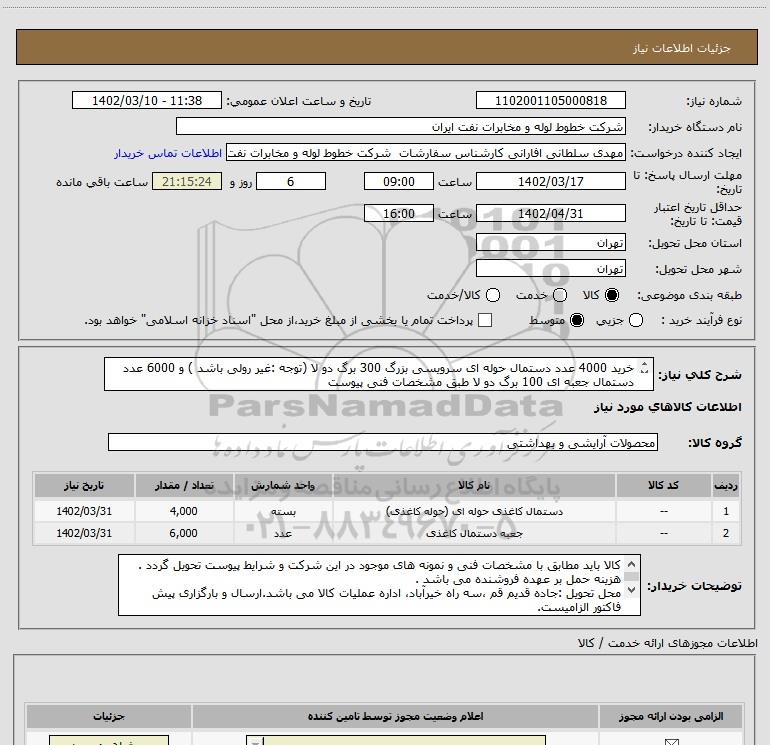Image resolution: width=770 pixels, height=745 pixels.
Task: Click the need number field 1102001105000818
Action: point(550,100)
